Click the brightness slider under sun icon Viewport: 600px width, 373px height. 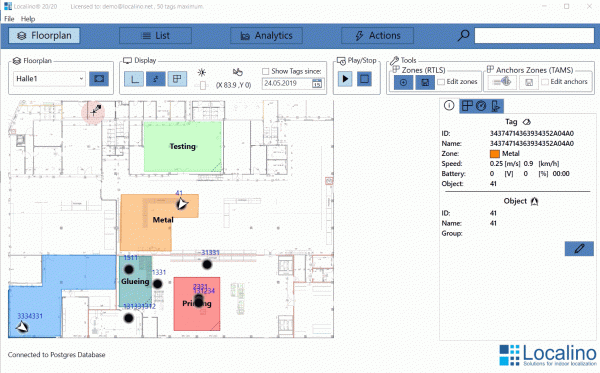202,85
